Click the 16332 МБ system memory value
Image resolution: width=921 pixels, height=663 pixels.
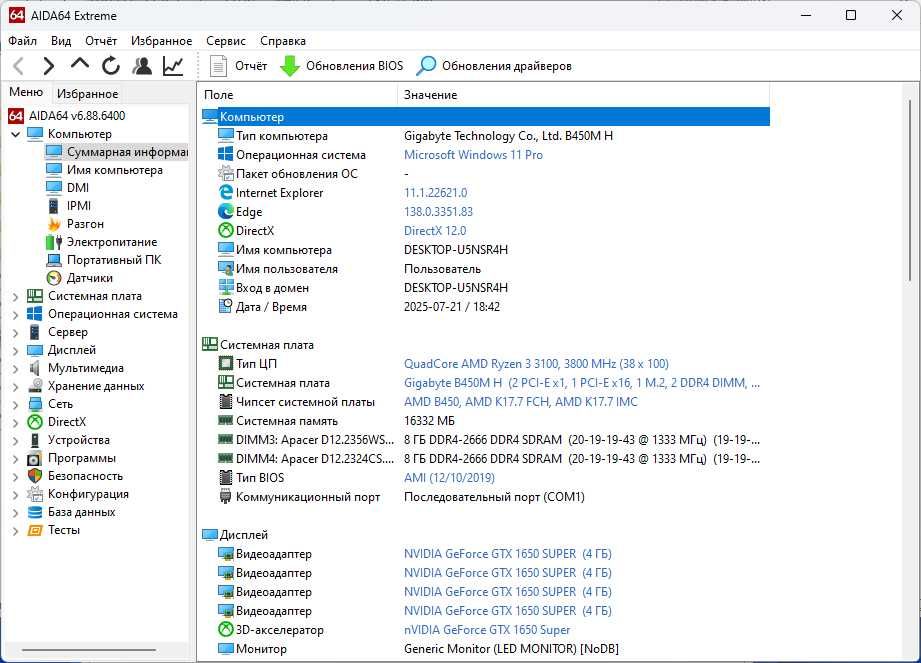[x=429, y=420]
